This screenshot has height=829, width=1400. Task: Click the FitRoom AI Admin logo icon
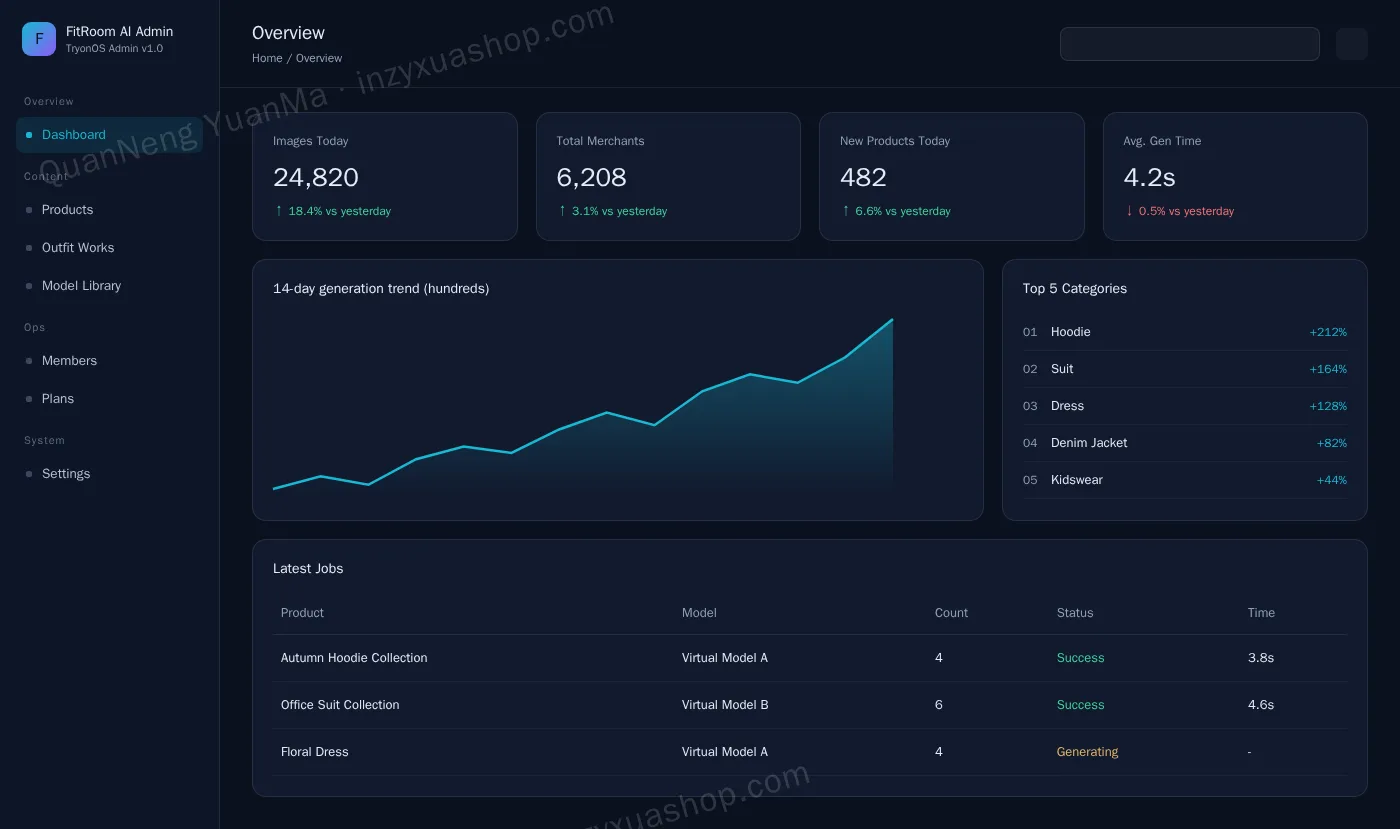(x=39, y=39)
